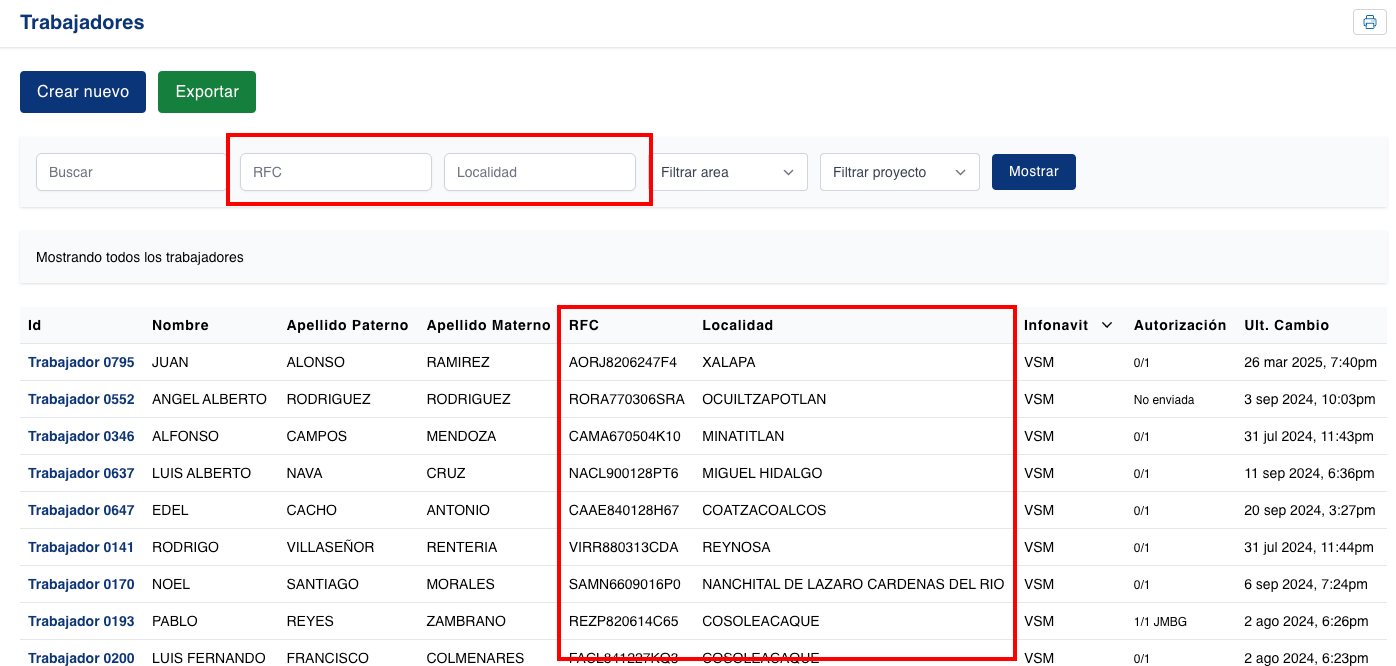Click the Autorización column header
This screenshot has width=1396, height=666.
(x=1179, y=325)
